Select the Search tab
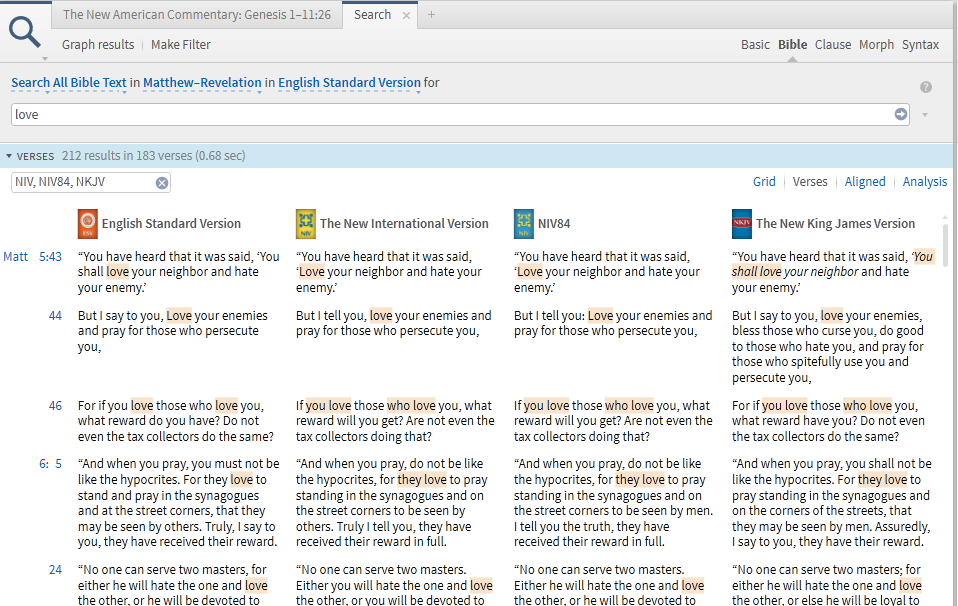Screen dimensions: 958x606 tap(372, 15)
